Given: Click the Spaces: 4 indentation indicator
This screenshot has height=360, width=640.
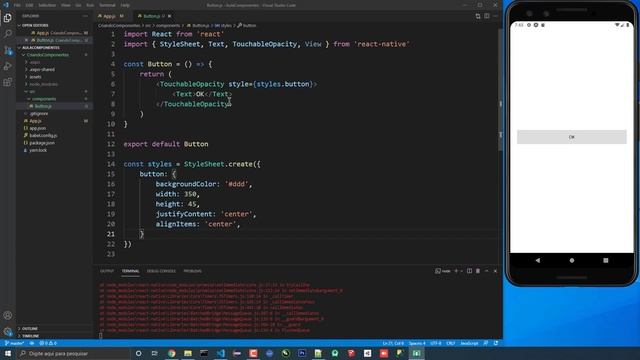Looking at the screenshot, I should (x=417, y=343).
